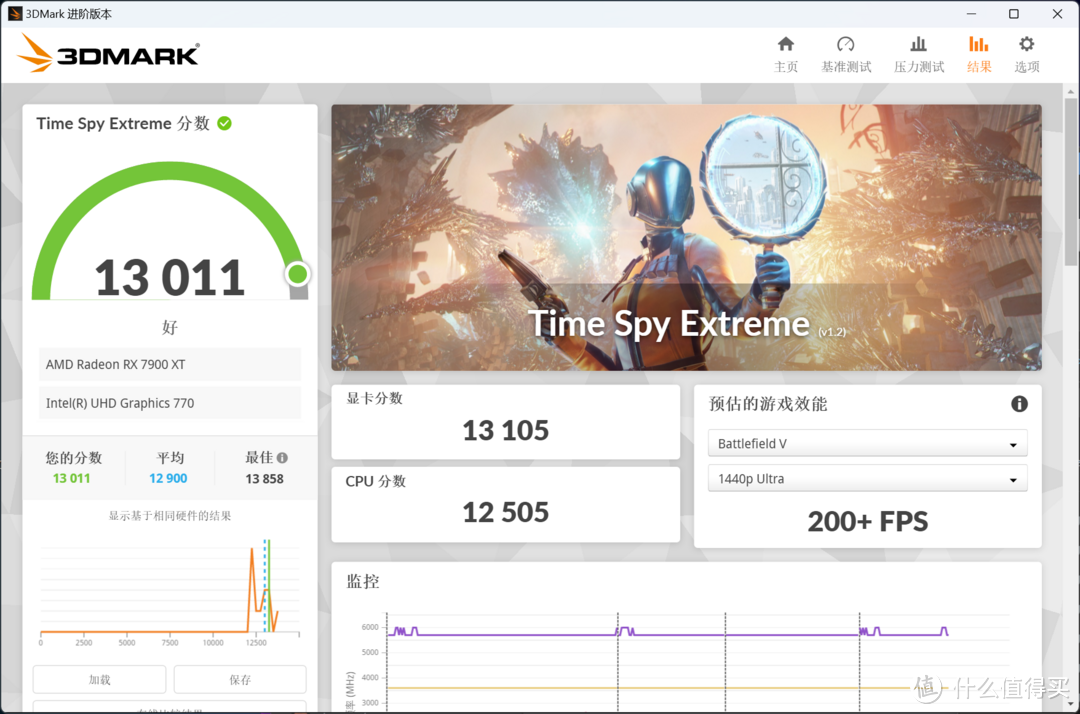Screen dimensions: 1080x714
Task: Expand the 1440p Ultra resolution dropdown
Action: (867, 479)
